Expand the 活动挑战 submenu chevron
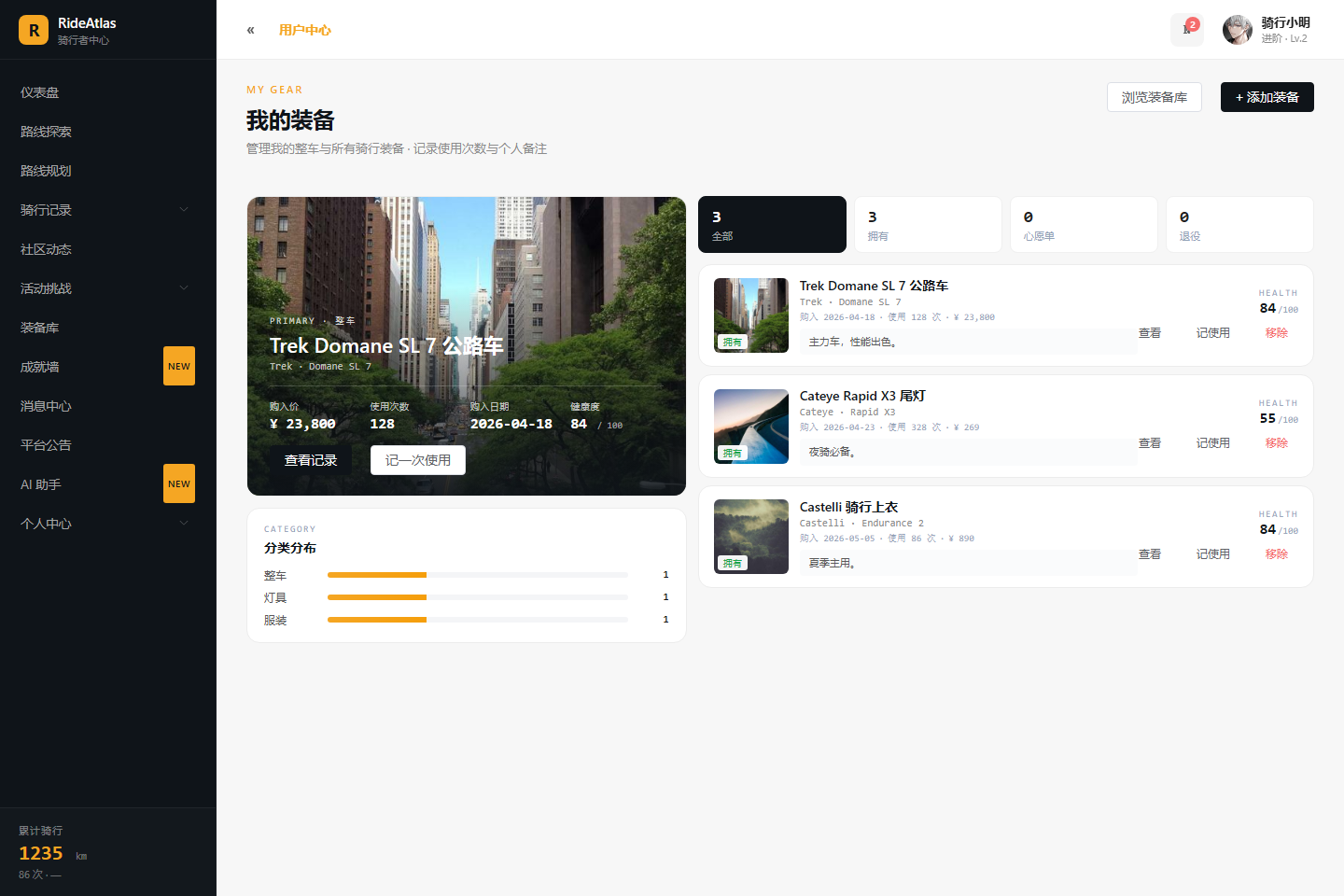This screenshot has height=896, width=1344. [x=184, y=288]
